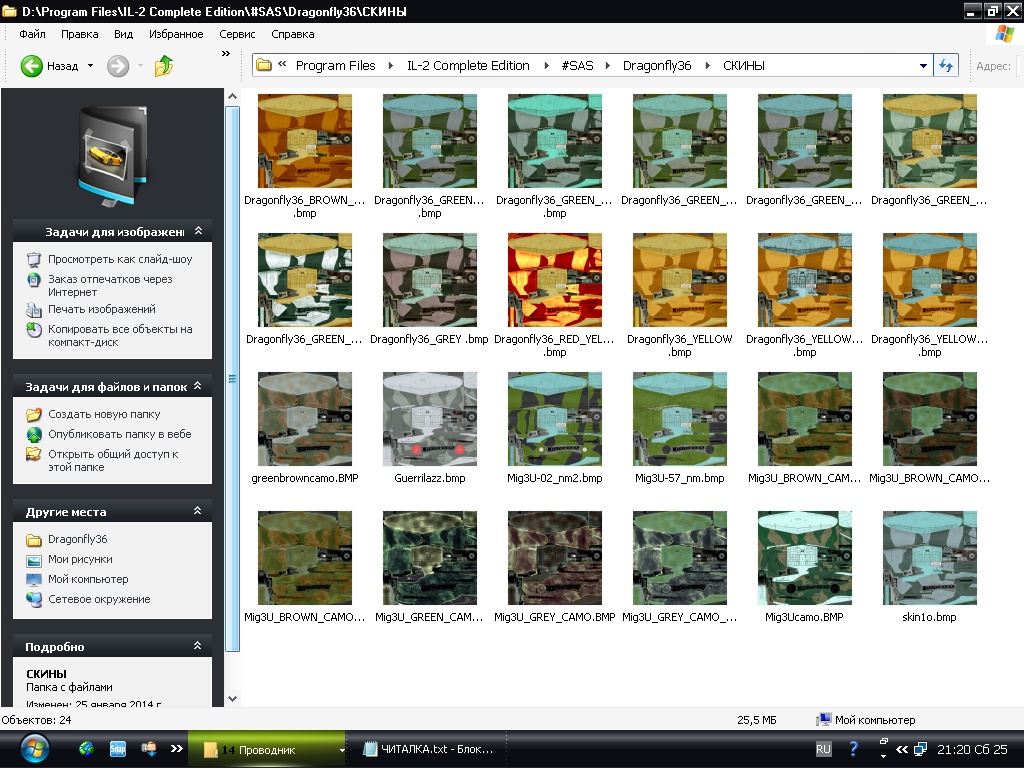Viewport: 1024px width, 768px height.
Task: Open the Справка menu
Action: pos(293,34)
